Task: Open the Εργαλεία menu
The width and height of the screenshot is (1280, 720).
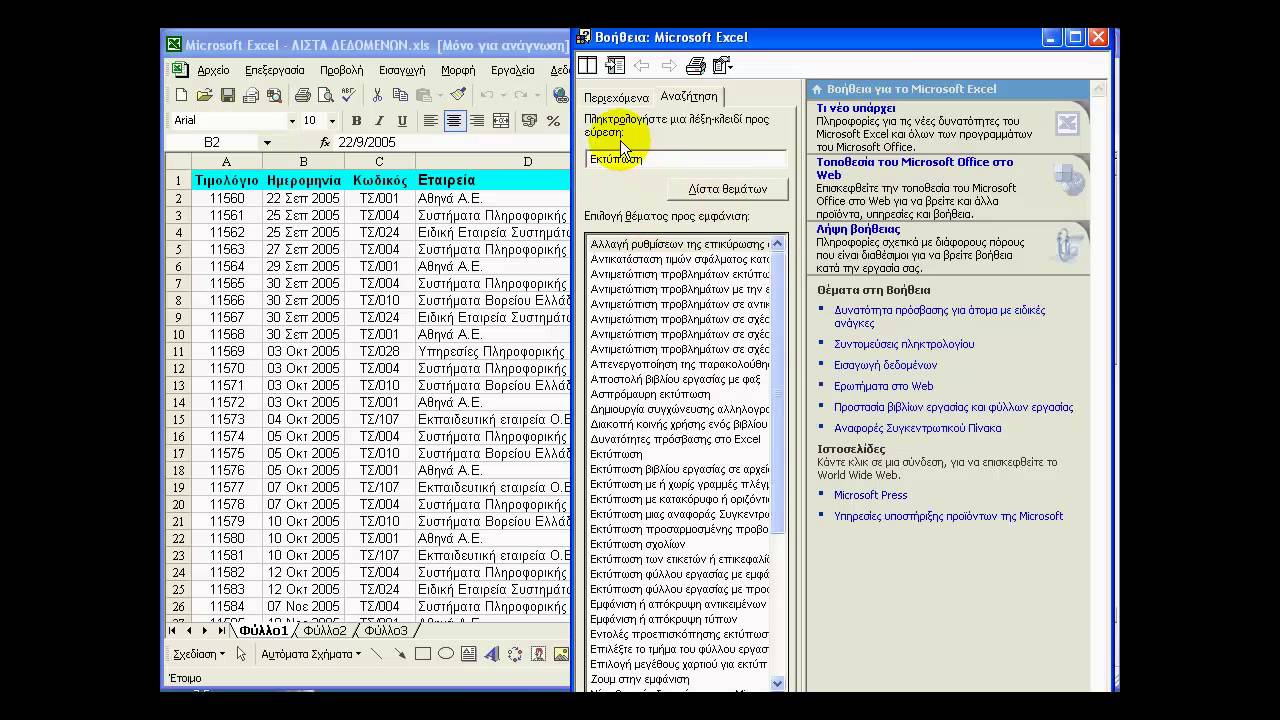Action: click(513, 70)
